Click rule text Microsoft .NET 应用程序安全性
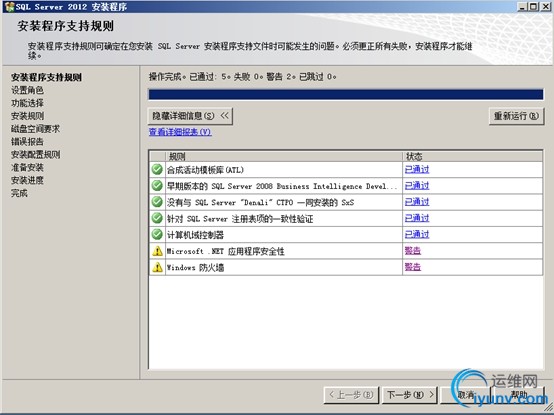Image resolution: width=554 pixels, height=415 pixels. coord(225,251)
